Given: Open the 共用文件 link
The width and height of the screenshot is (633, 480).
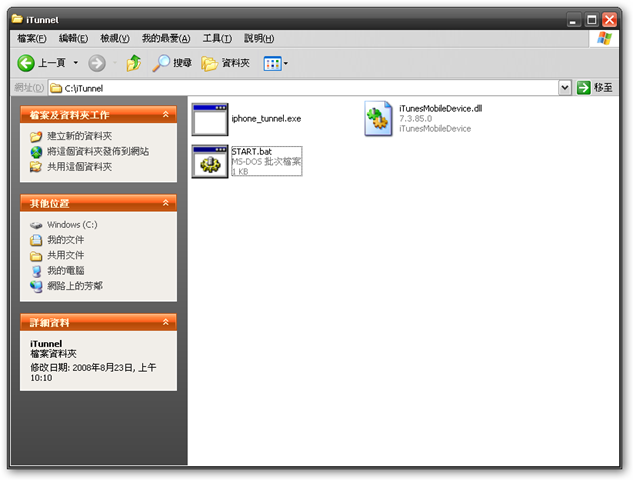Looking at the screenshot, I should [66, 255].
